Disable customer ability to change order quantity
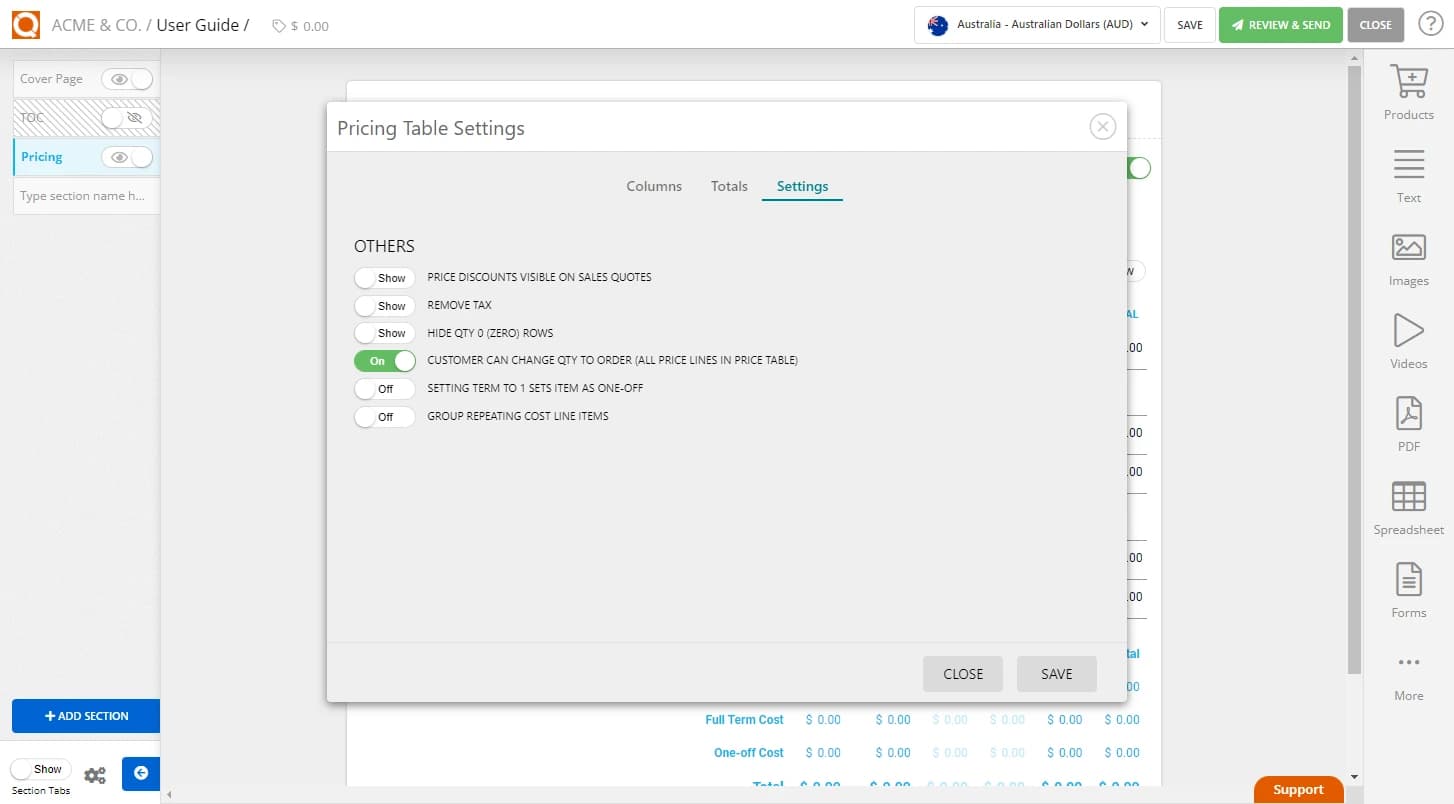Image resolution: width=1454 pixels, height=804 pixels. [384, 360]
